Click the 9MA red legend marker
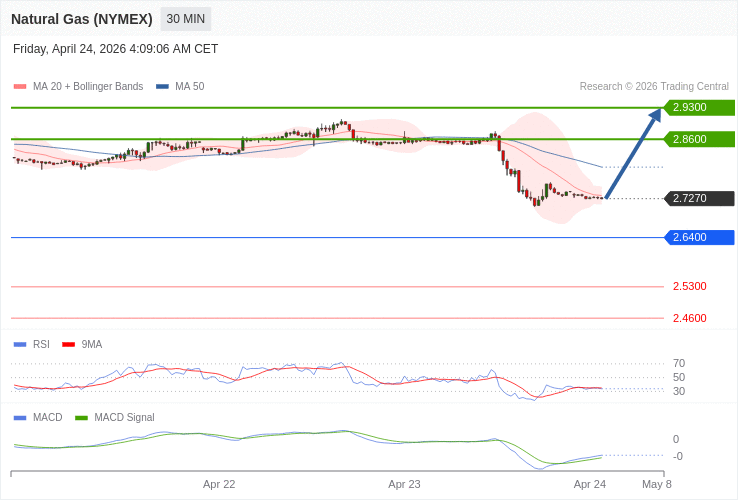This screenshot has height=500, width=738. click(68, 345)
